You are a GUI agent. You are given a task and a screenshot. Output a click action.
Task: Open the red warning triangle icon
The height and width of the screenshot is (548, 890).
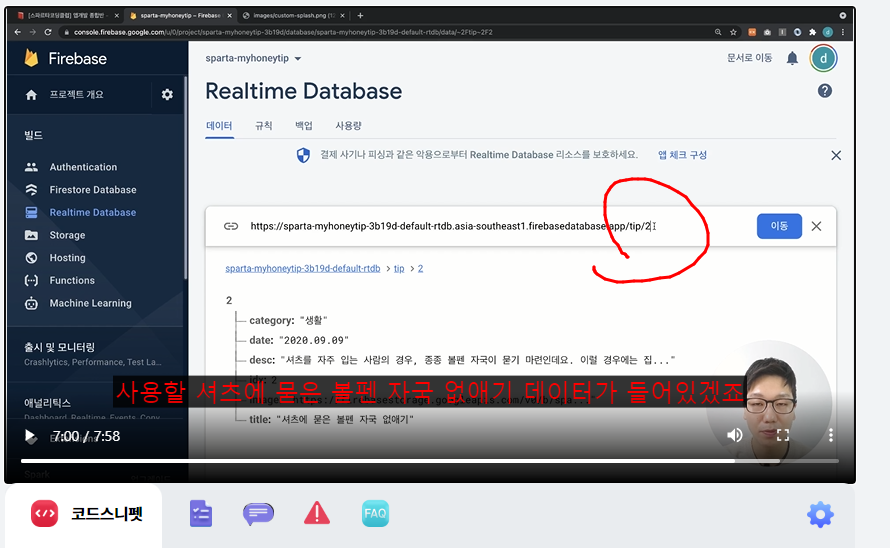click(x=317, y=513)
